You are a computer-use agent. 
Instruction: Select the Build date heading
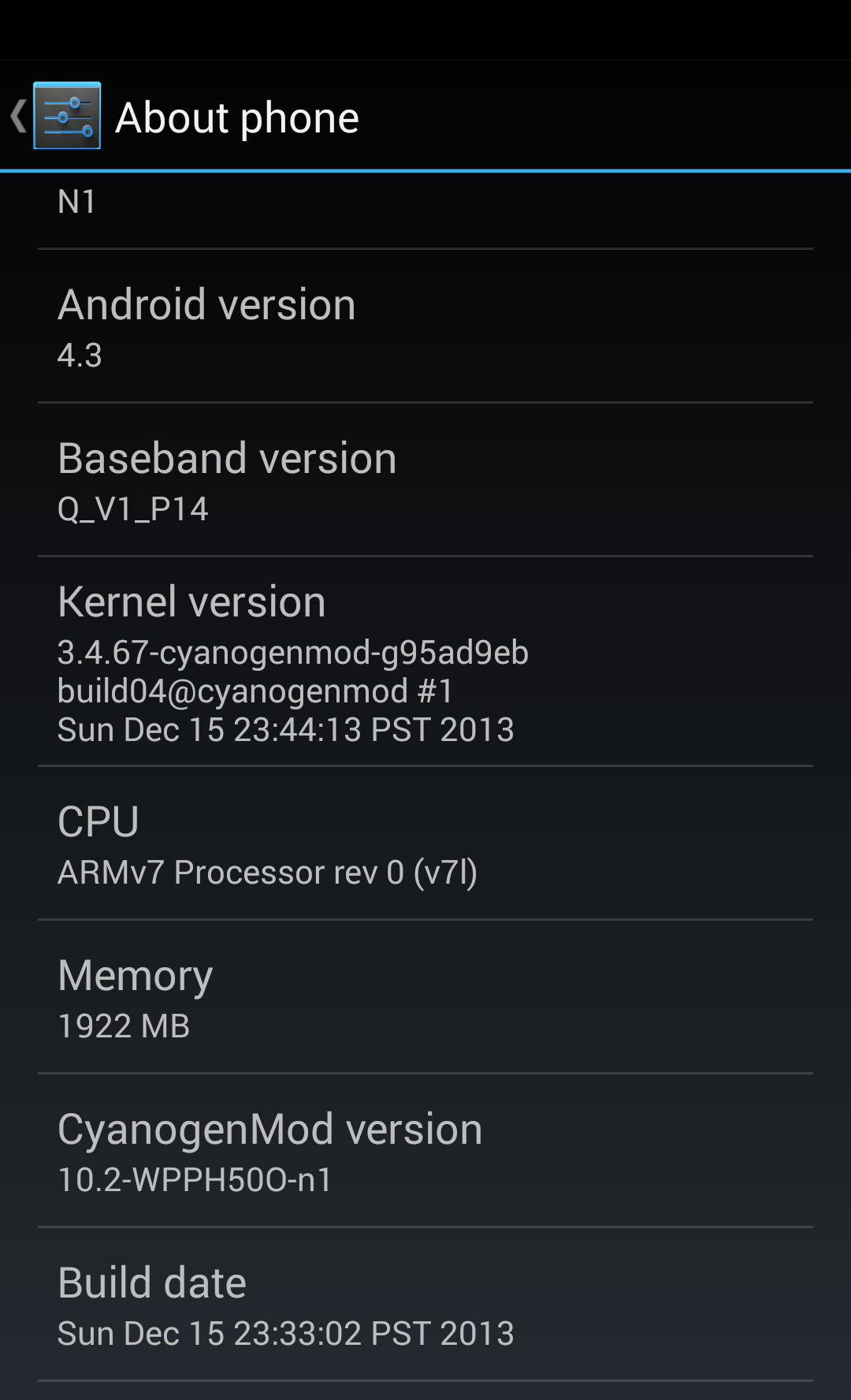tap(152, 1283)
